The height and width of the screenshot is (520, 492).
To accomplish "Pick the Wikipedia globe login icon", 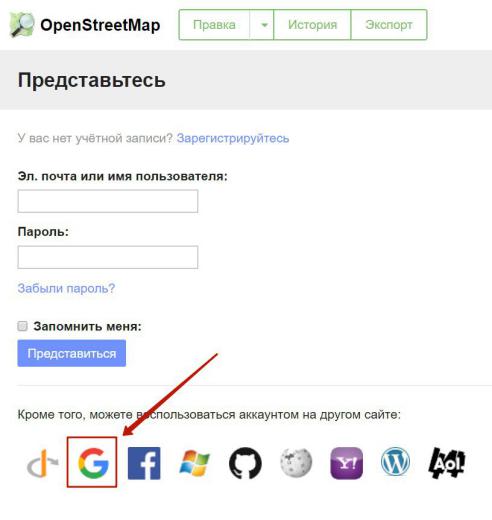I will (x=296, y=463).
